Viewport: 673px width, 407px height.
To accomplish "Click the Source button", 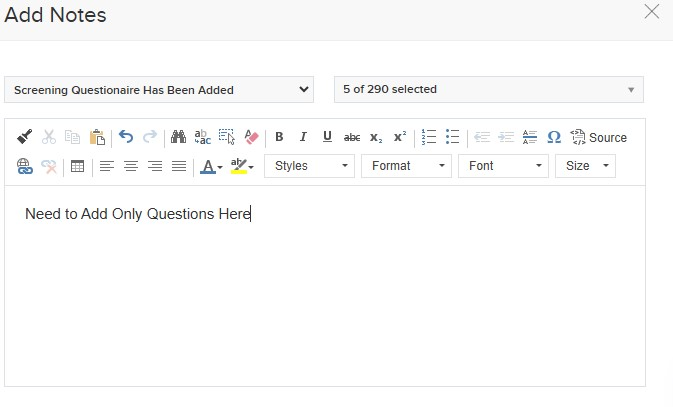I will coord(598,138).
